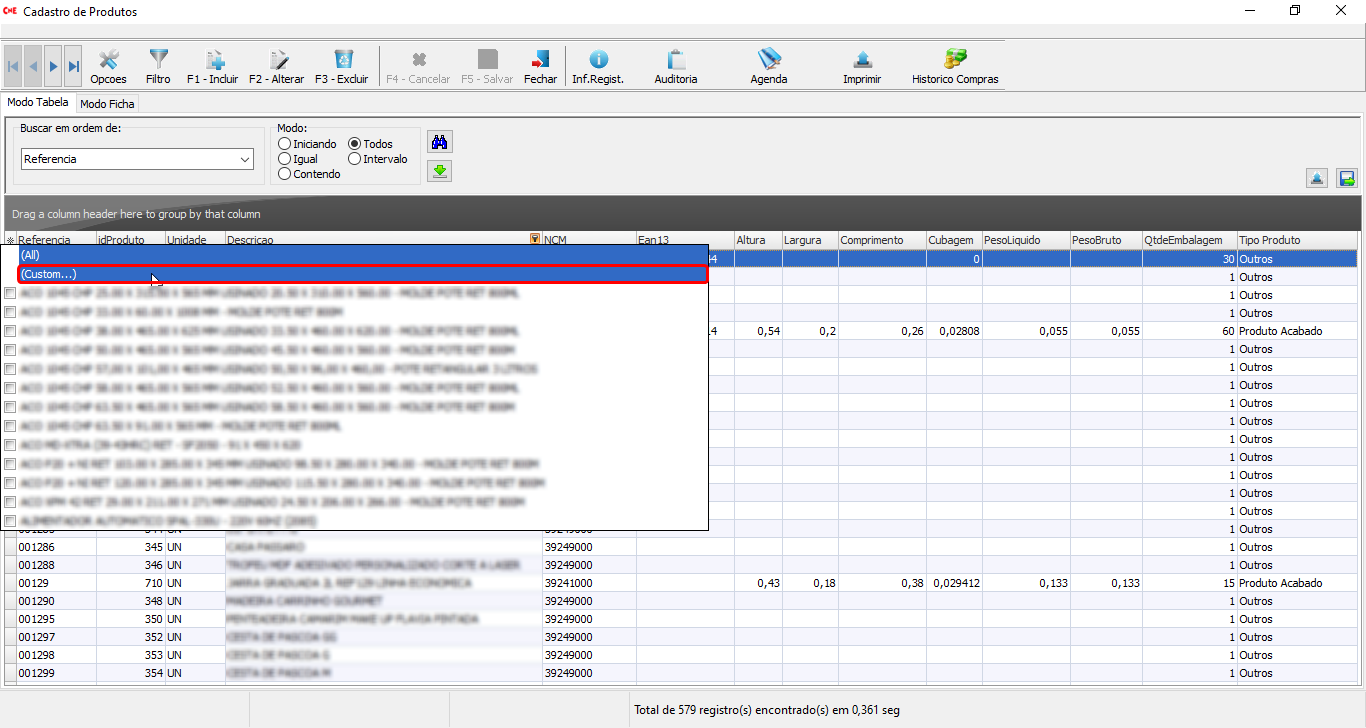Click F3 - Excluir trash icon
1366x728 pixels.
tap(342, 67)
